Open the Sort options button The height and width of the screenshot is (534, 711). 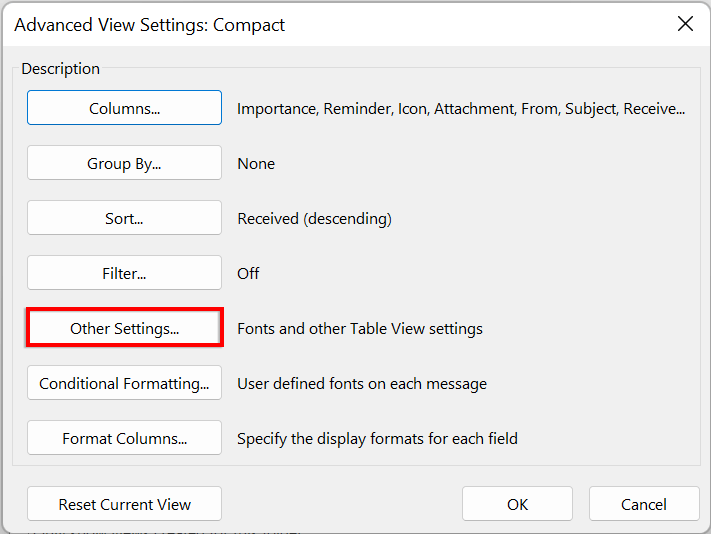(x=124, y=218)
